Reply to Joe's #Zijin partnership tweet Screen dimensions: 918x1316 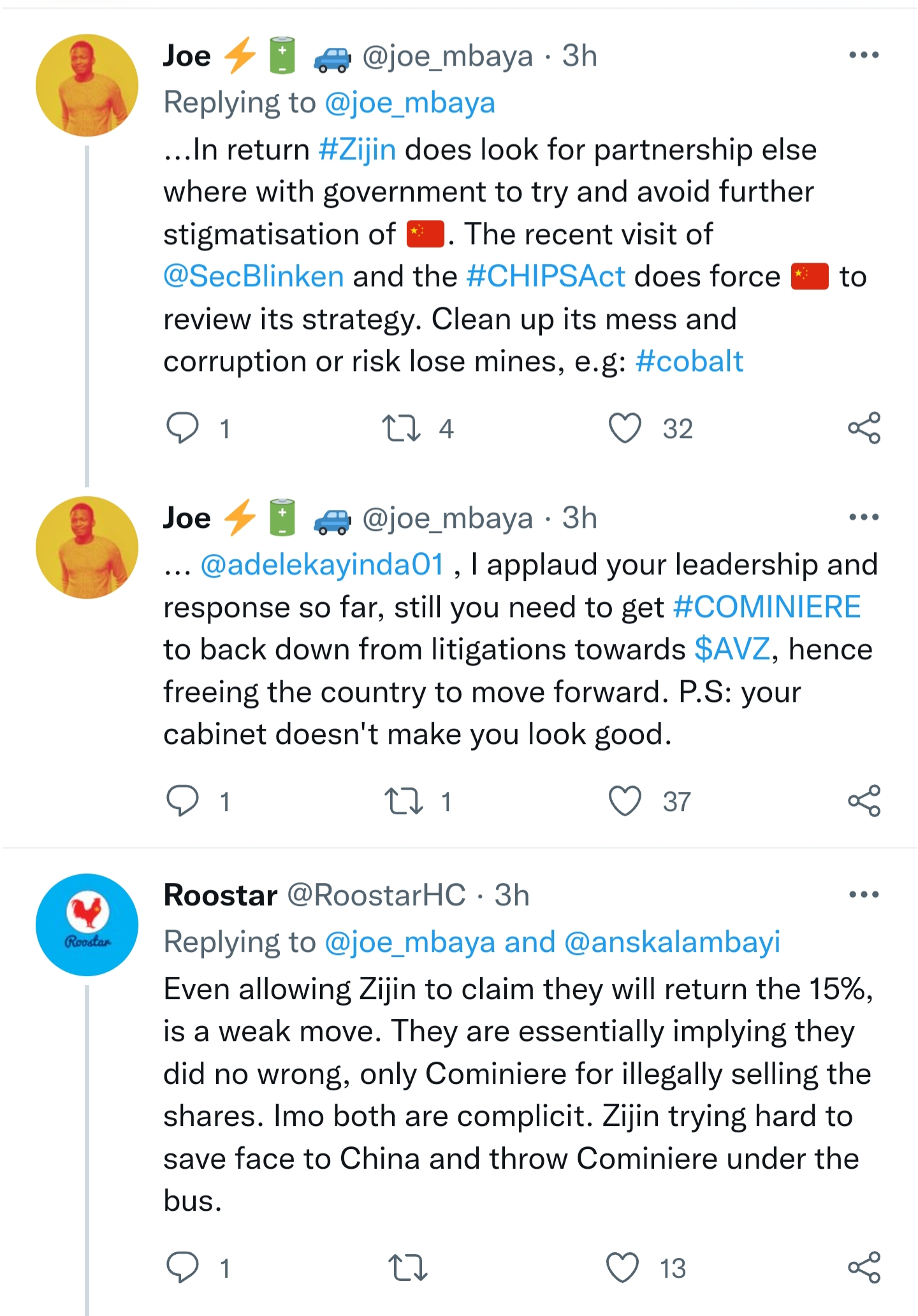[182, 428]
